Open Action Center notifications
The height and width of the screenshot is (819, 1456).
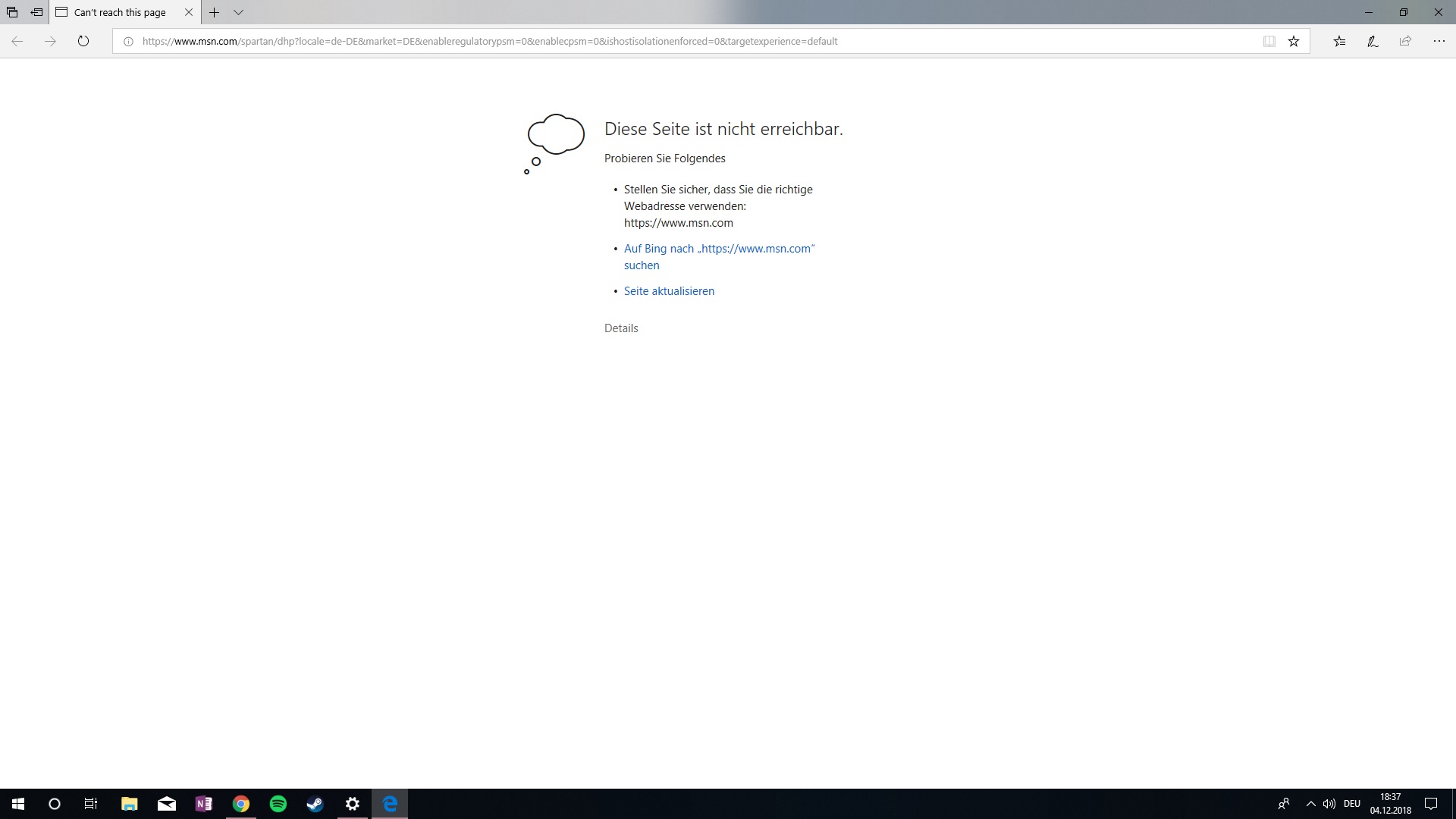tap(1432, 804)
